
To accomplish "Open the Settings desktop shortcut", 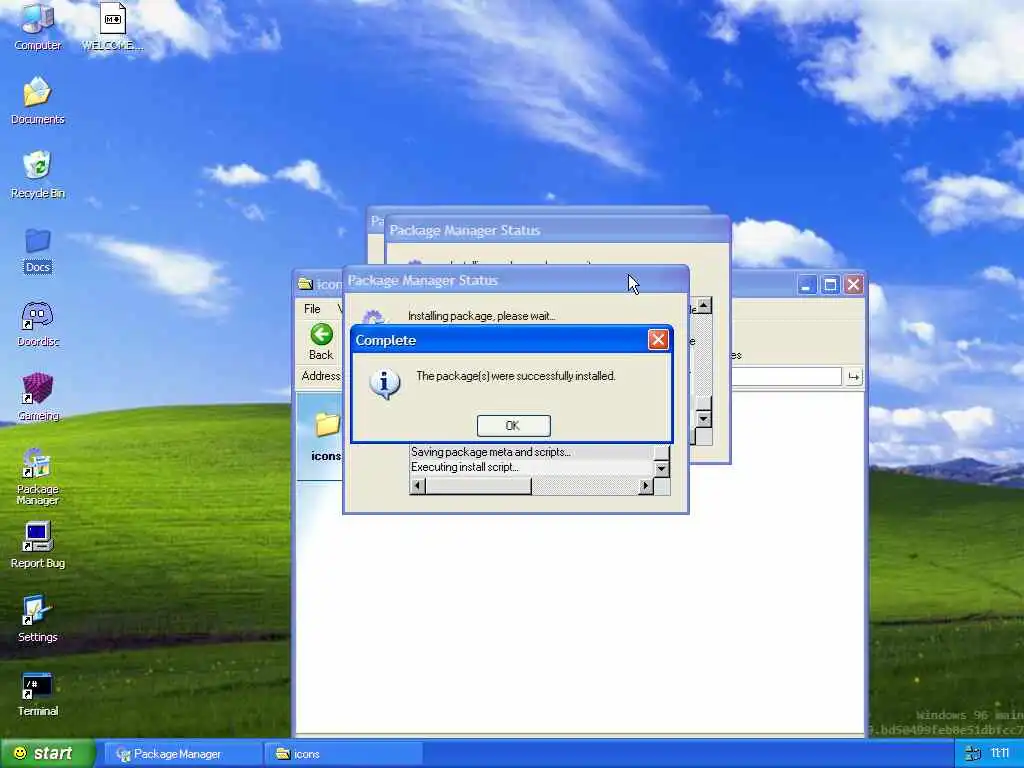I will [x=37, y=618].
